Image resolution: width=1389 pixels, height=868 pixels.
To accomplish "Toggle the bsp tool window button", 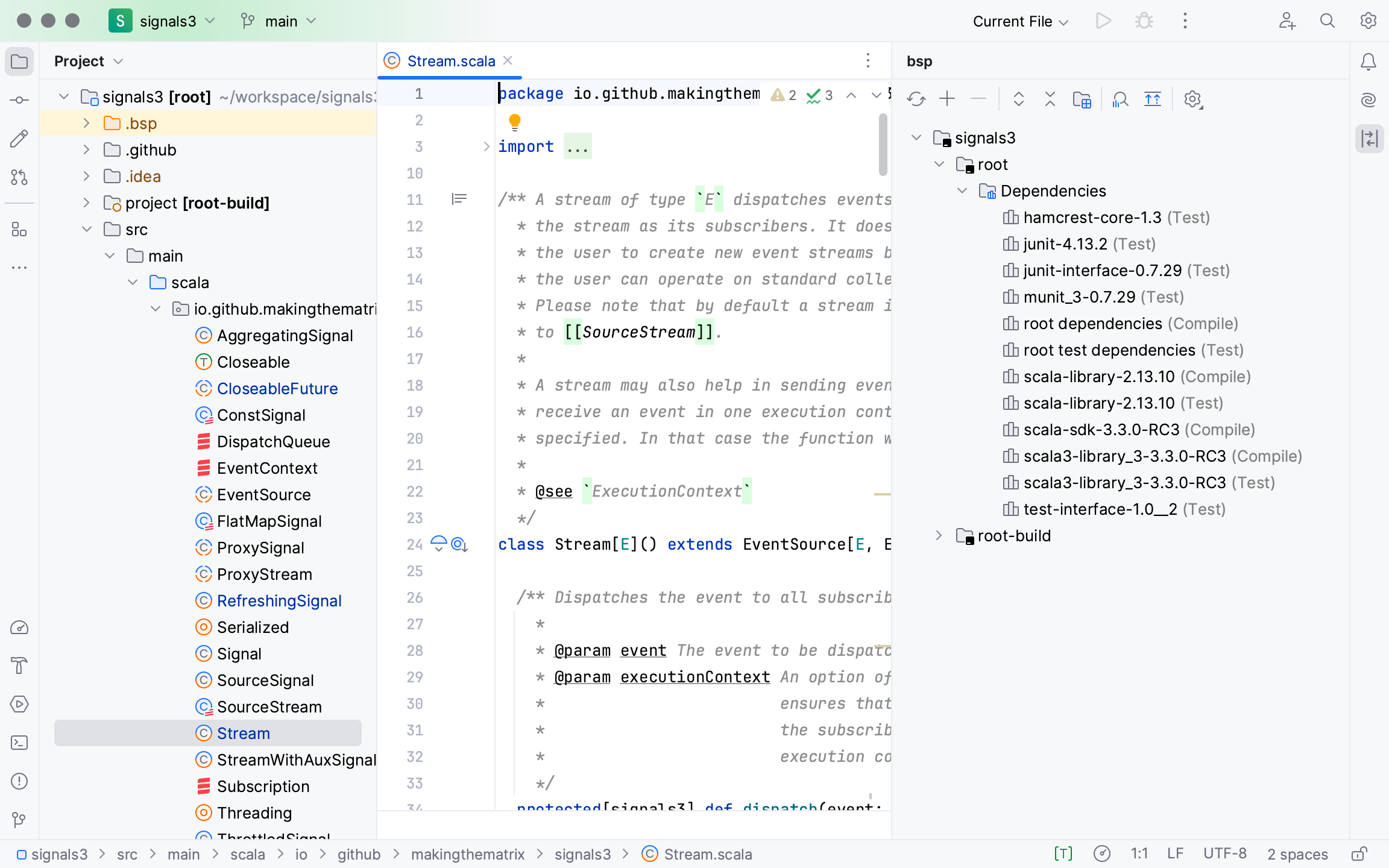I will click(1369, 139).
